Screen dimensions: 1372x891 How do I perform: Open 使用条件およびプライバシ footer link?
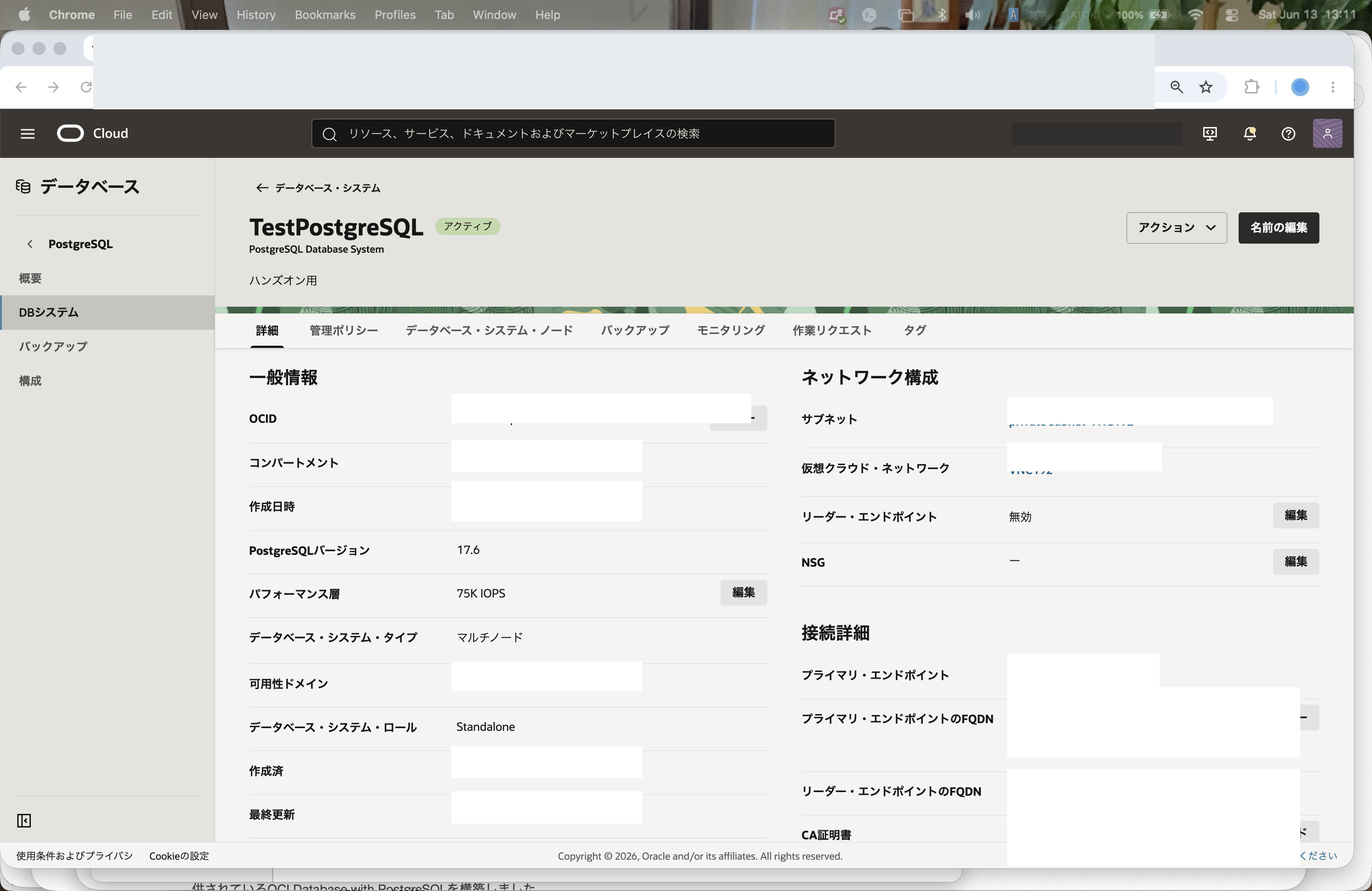(x=74, y=856)
